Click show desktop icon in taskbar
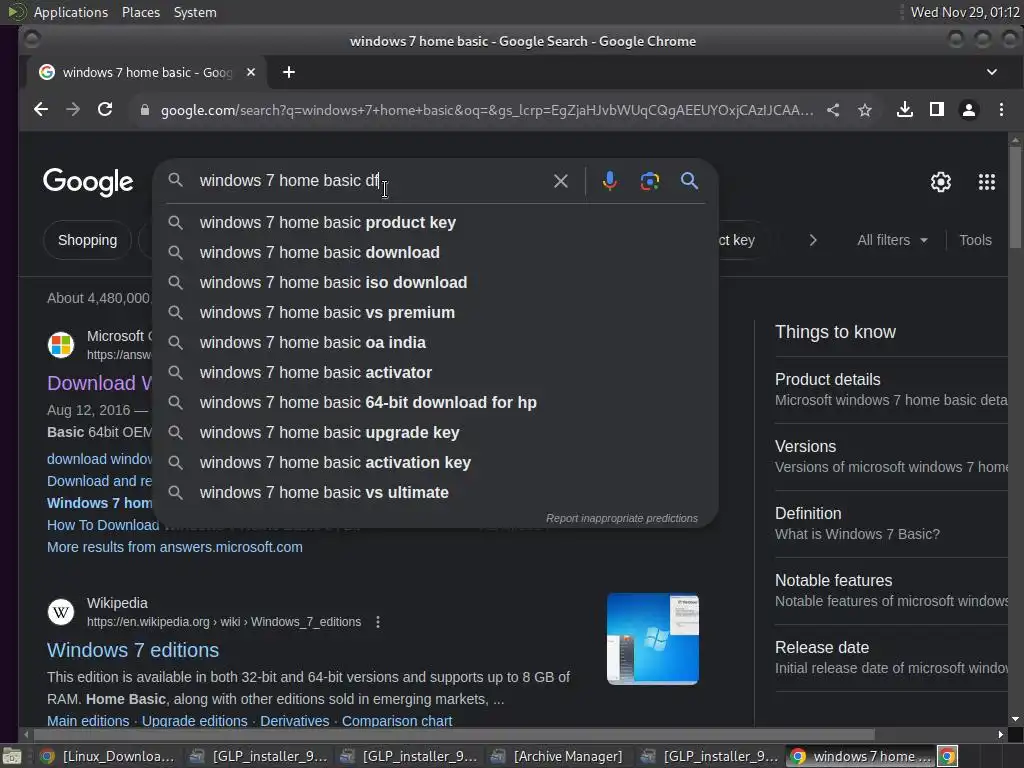This screenshot has width=1024, height=768. point(12,756)
